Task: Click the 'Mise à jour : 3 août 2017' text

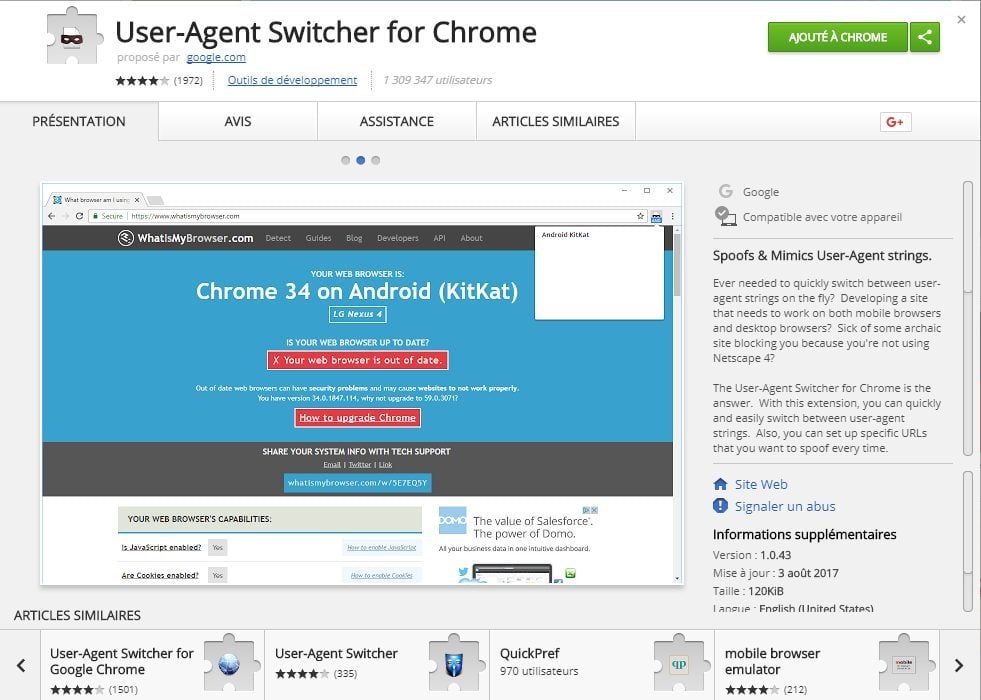Action: pyautogui.click(x=776, y=573)
